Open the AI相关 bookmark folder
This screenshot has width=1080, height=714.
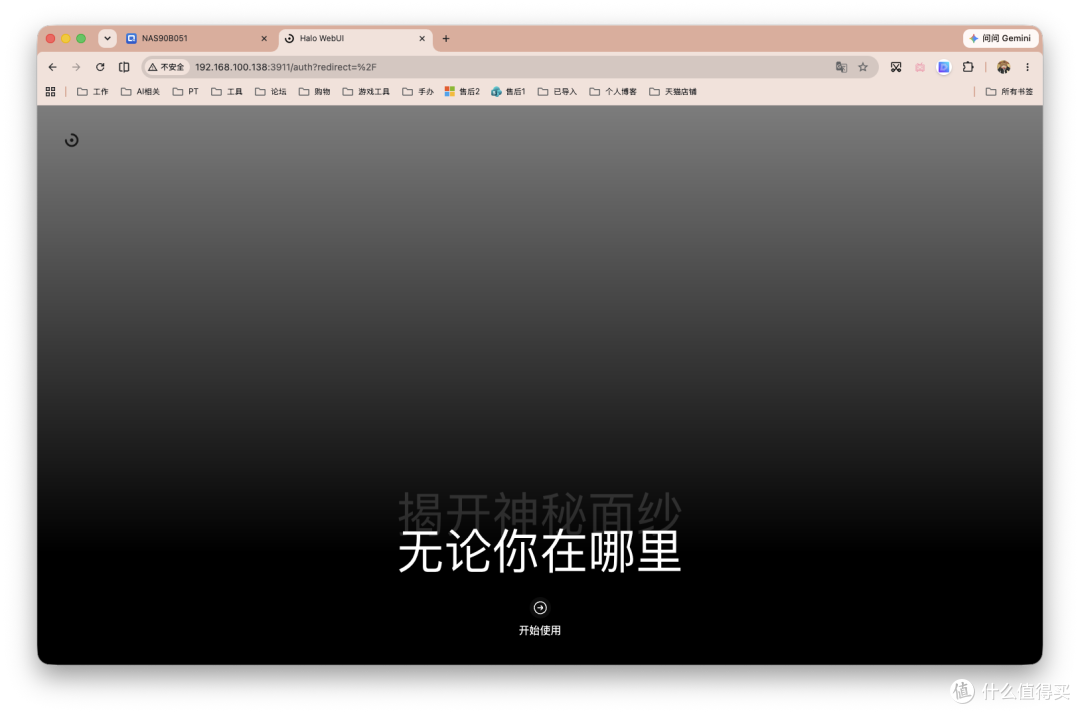point(140,92)
